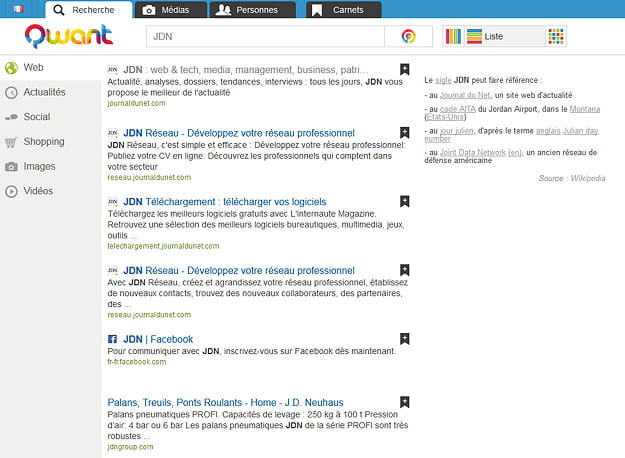Open 'JDN Téléchargement' result link
Image resolution: width=625 pixels, height=458 pixels.
[224, 202]
